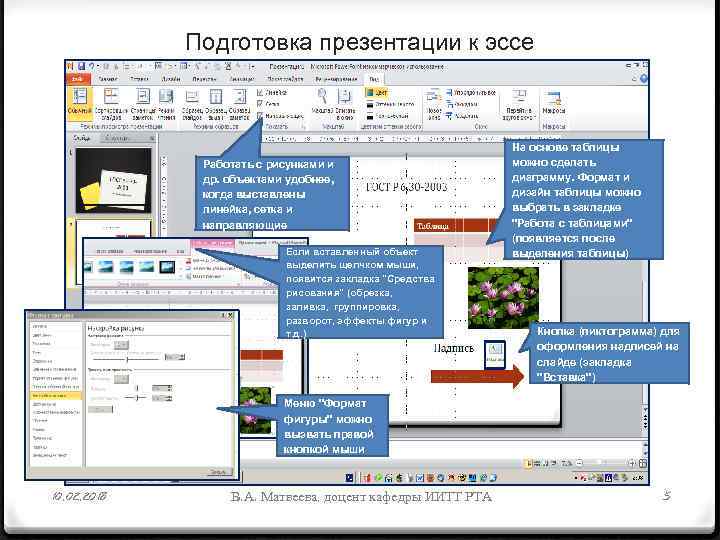Click the Save icon in quick access toolbar
The height and width of the screenshot is (540, 720).
pyautogui.click(x=81, y=67)
